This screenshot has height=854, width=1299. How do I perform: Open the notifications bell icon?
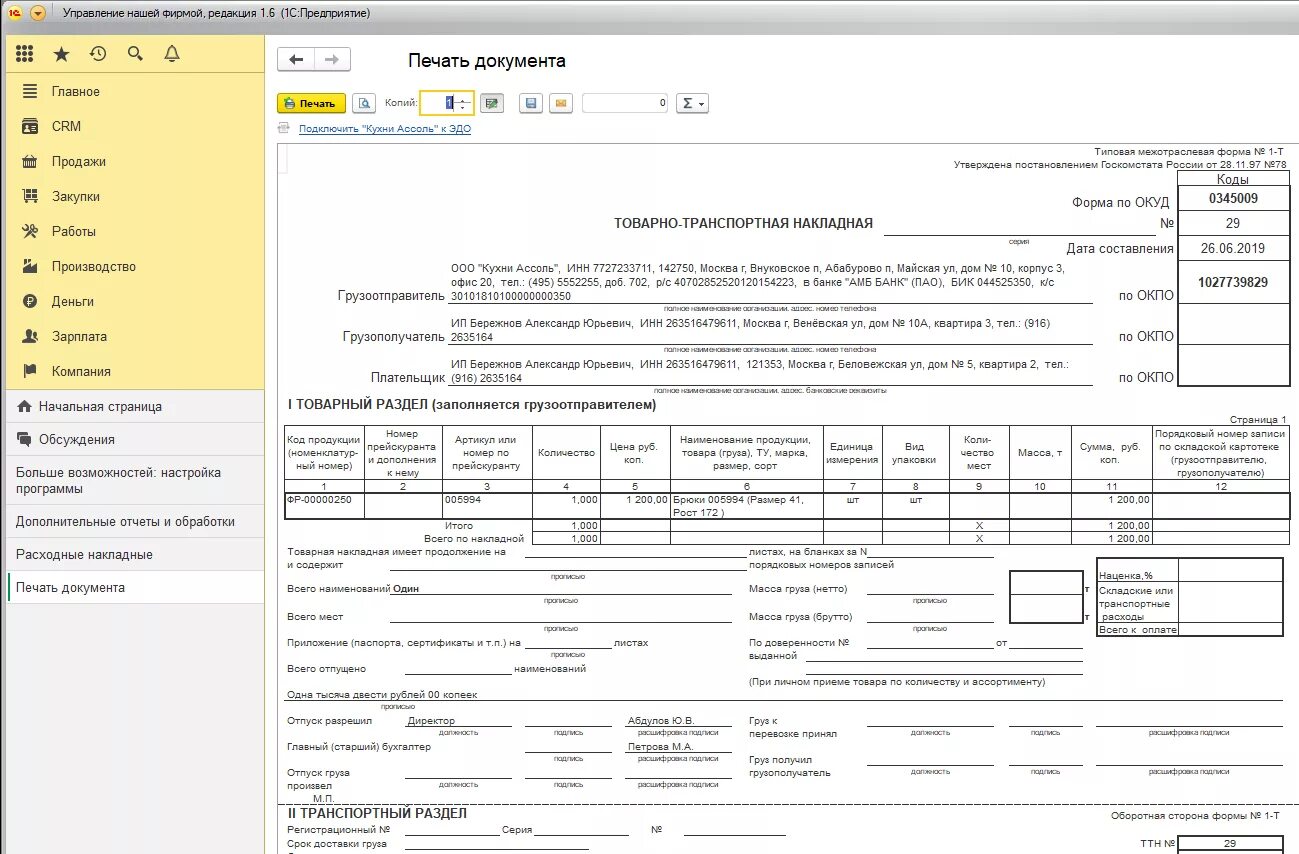(x=172, y=54)
